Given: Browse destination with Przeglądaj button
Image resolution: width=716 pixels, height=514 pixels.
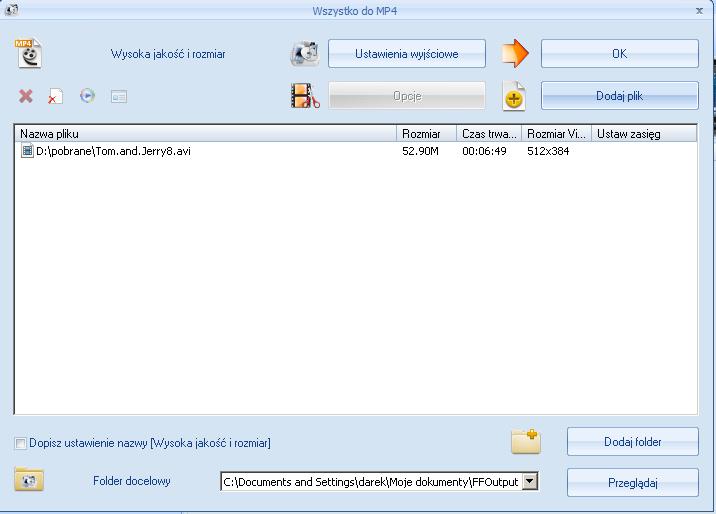Looking at the screenshot, I should click(x=632, y=483).
